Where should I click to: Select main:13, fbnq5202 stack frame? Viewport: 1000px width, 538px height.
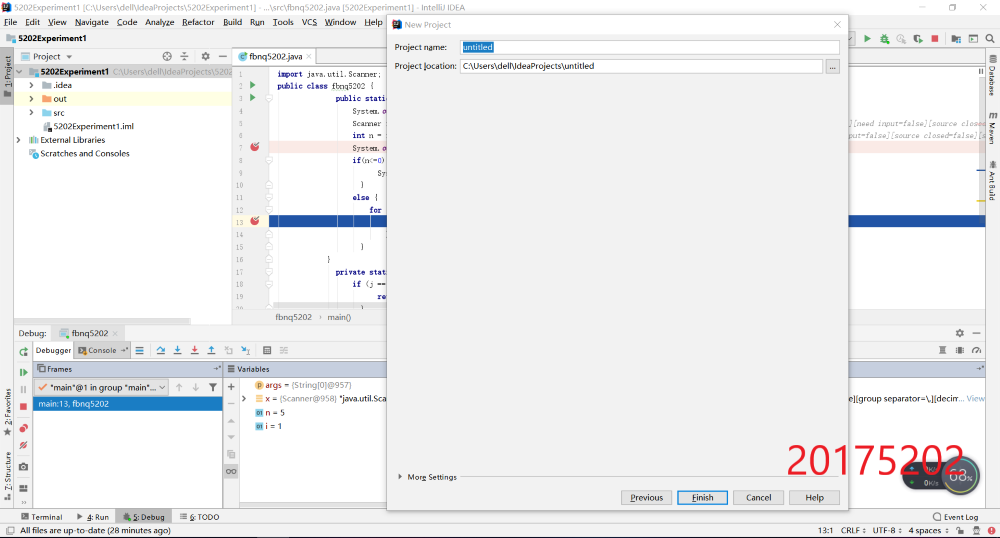(128, 404)
